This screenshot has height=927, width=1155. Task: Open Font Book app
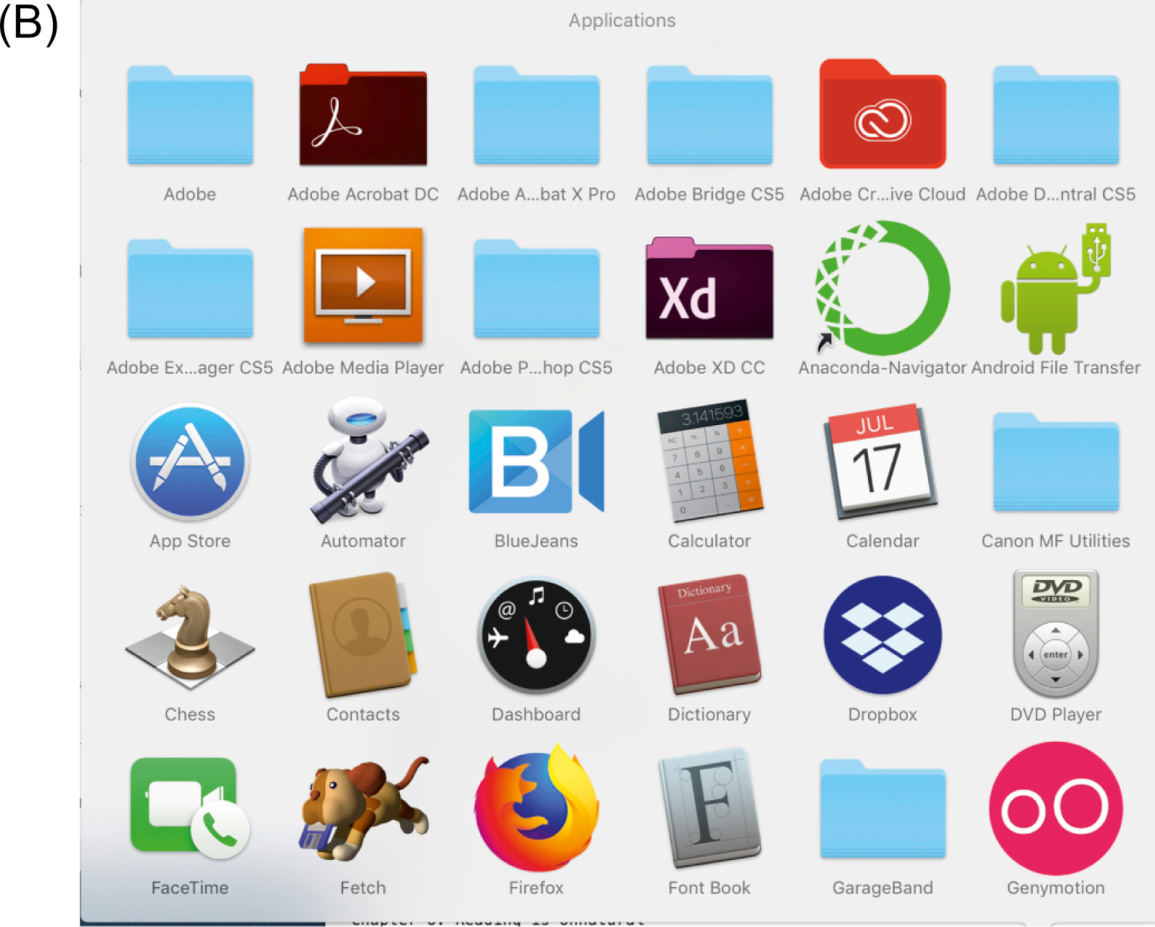709,808
